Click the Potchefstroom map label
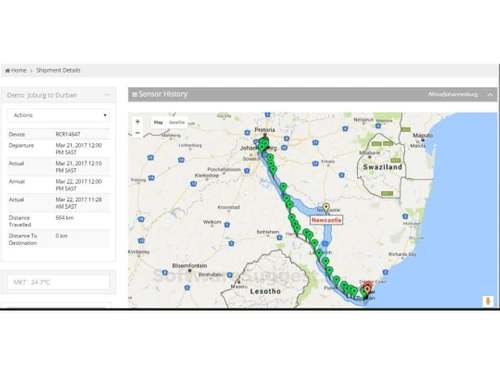Viewport: 500px width, 375px height. tap(224, 169)
